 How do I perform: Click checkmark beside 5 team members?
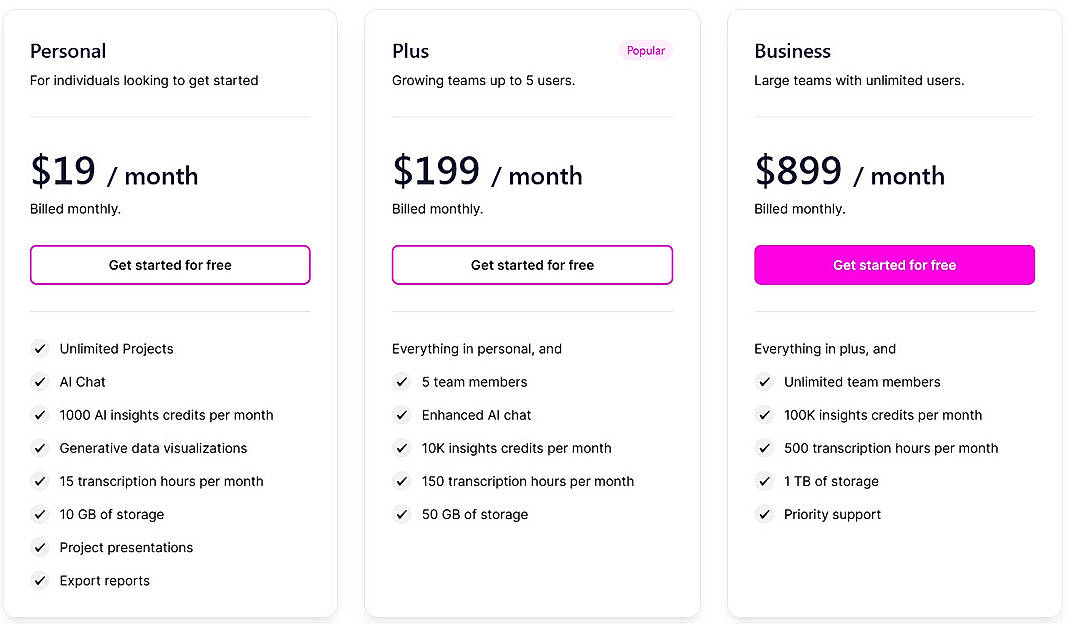[402, 382]
